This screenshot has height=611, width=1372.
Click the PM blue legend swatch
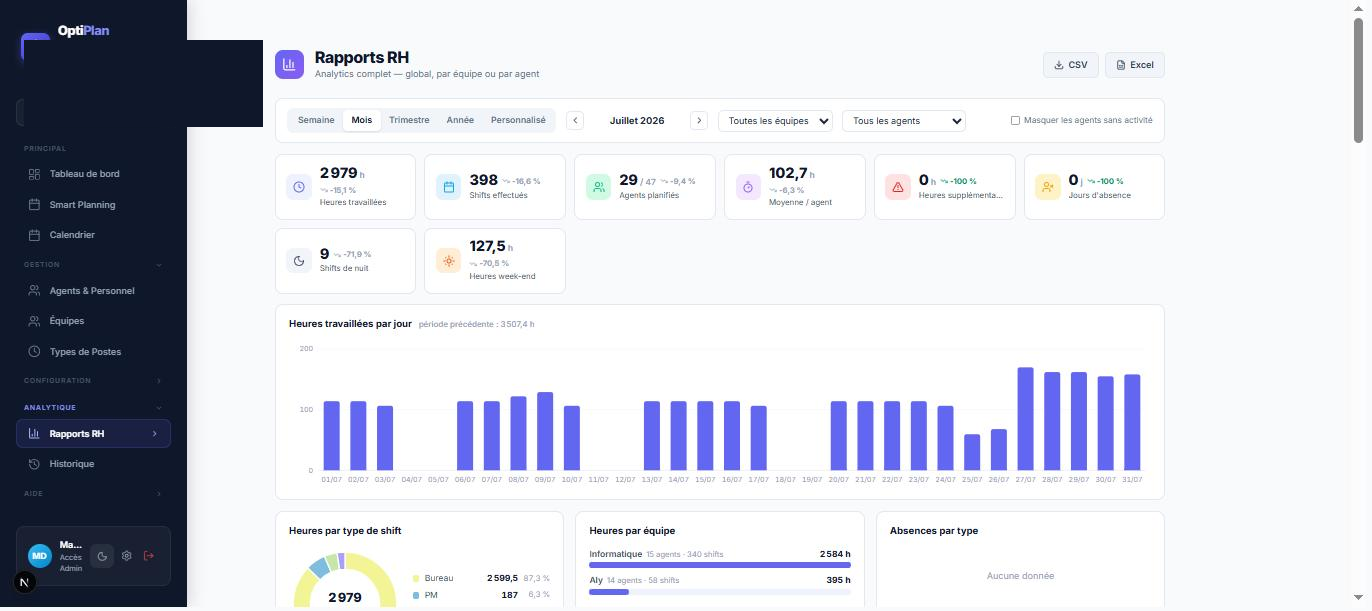[416, 596]
